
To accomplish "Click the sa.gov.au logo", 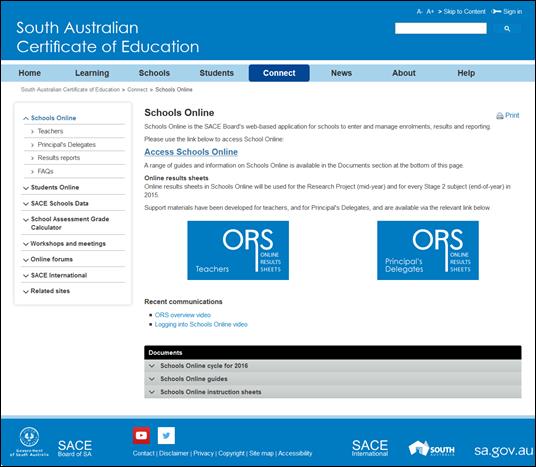I will point(503,450).
